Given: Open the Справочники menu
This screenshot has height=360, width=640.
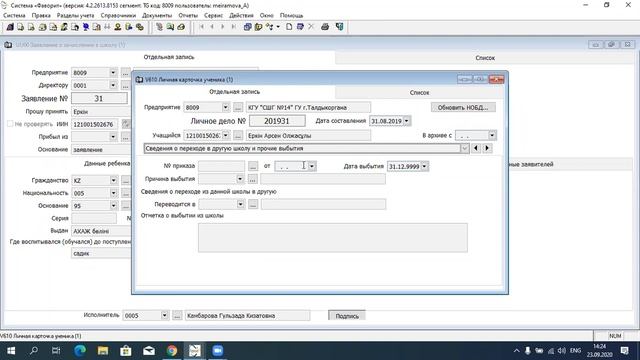Looking at the screenshot, I should (118, 15).
